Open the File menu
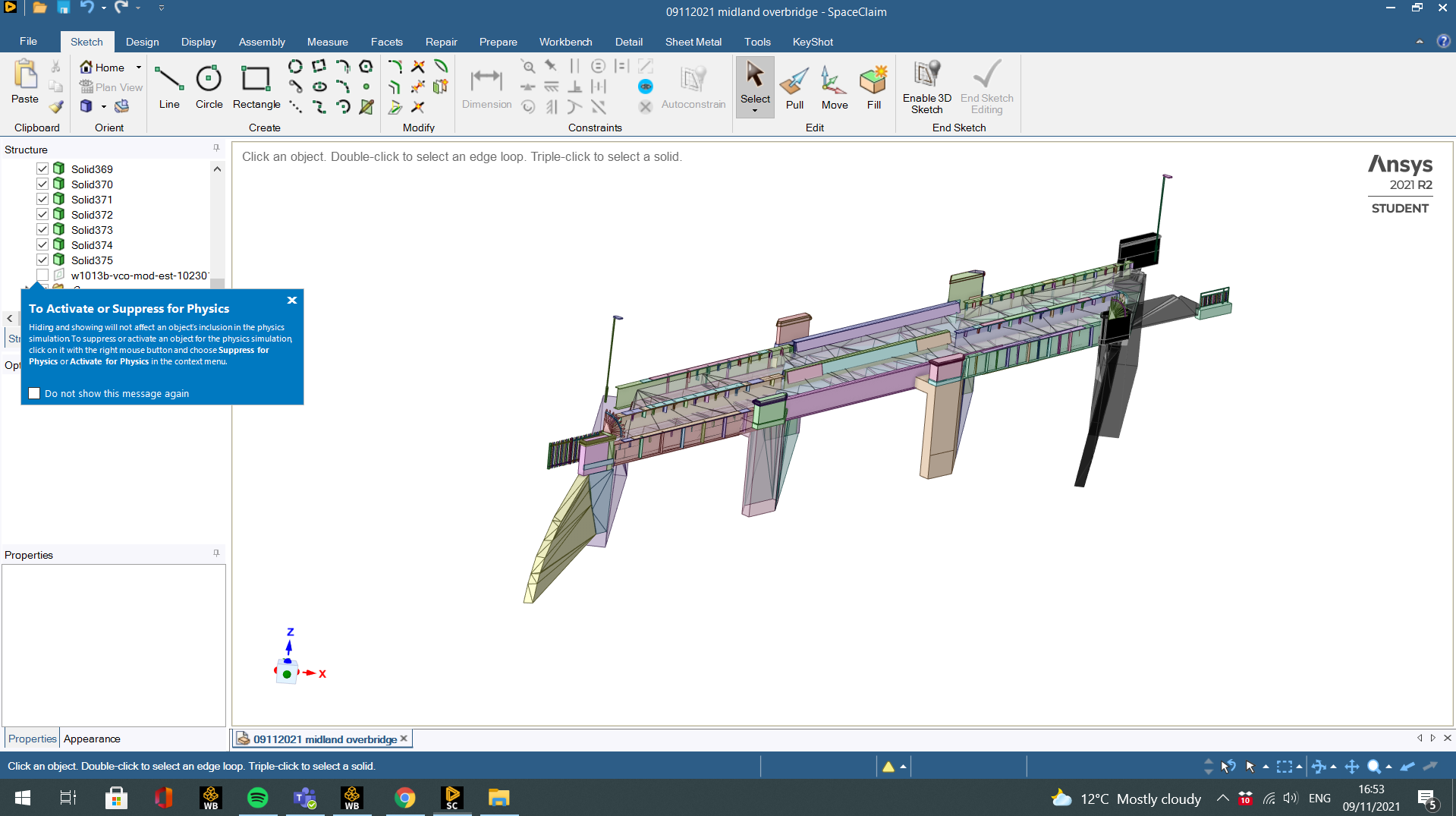 (x=28, y=41)
